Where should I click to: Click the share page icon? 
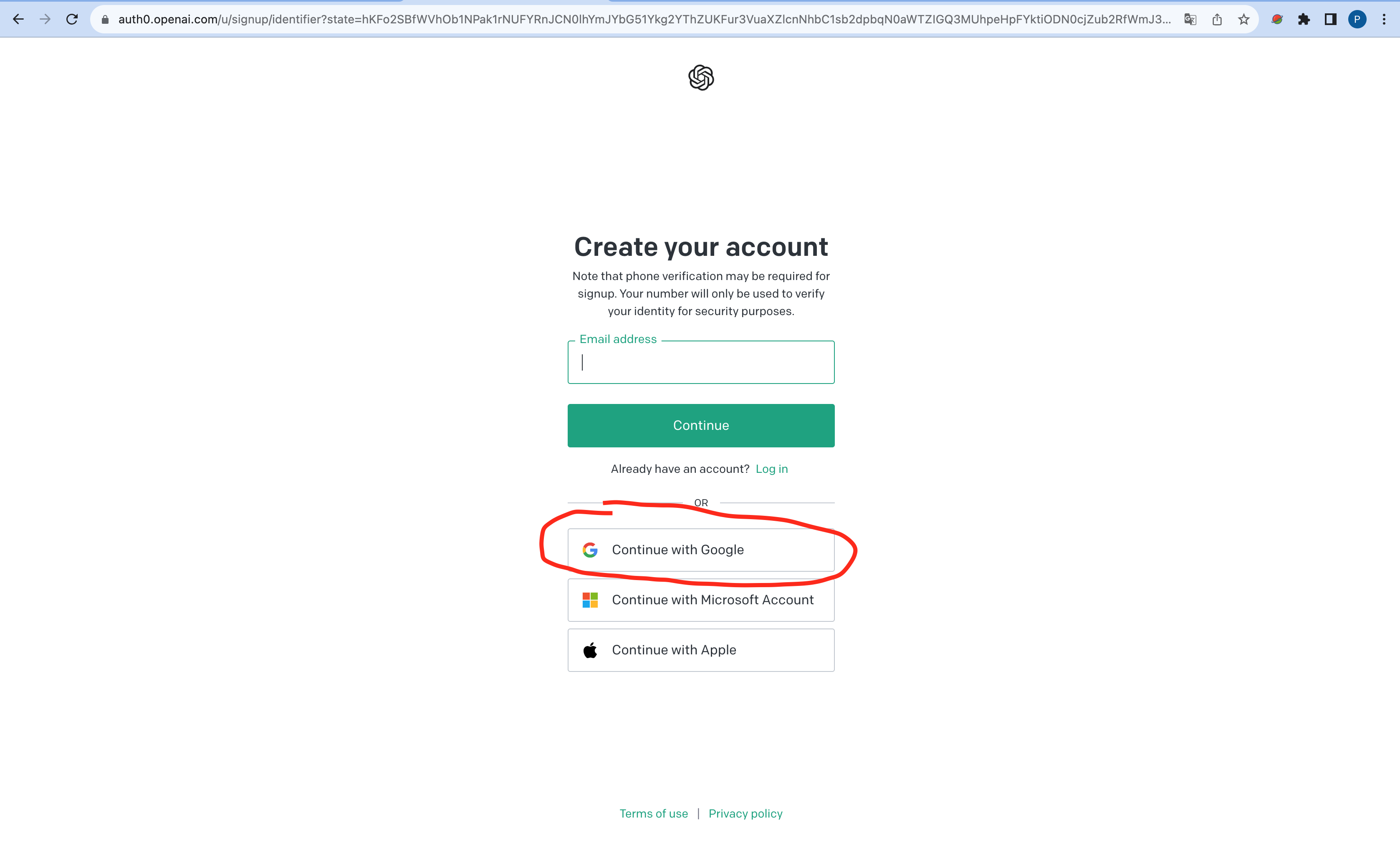[x=1217, y=19]
